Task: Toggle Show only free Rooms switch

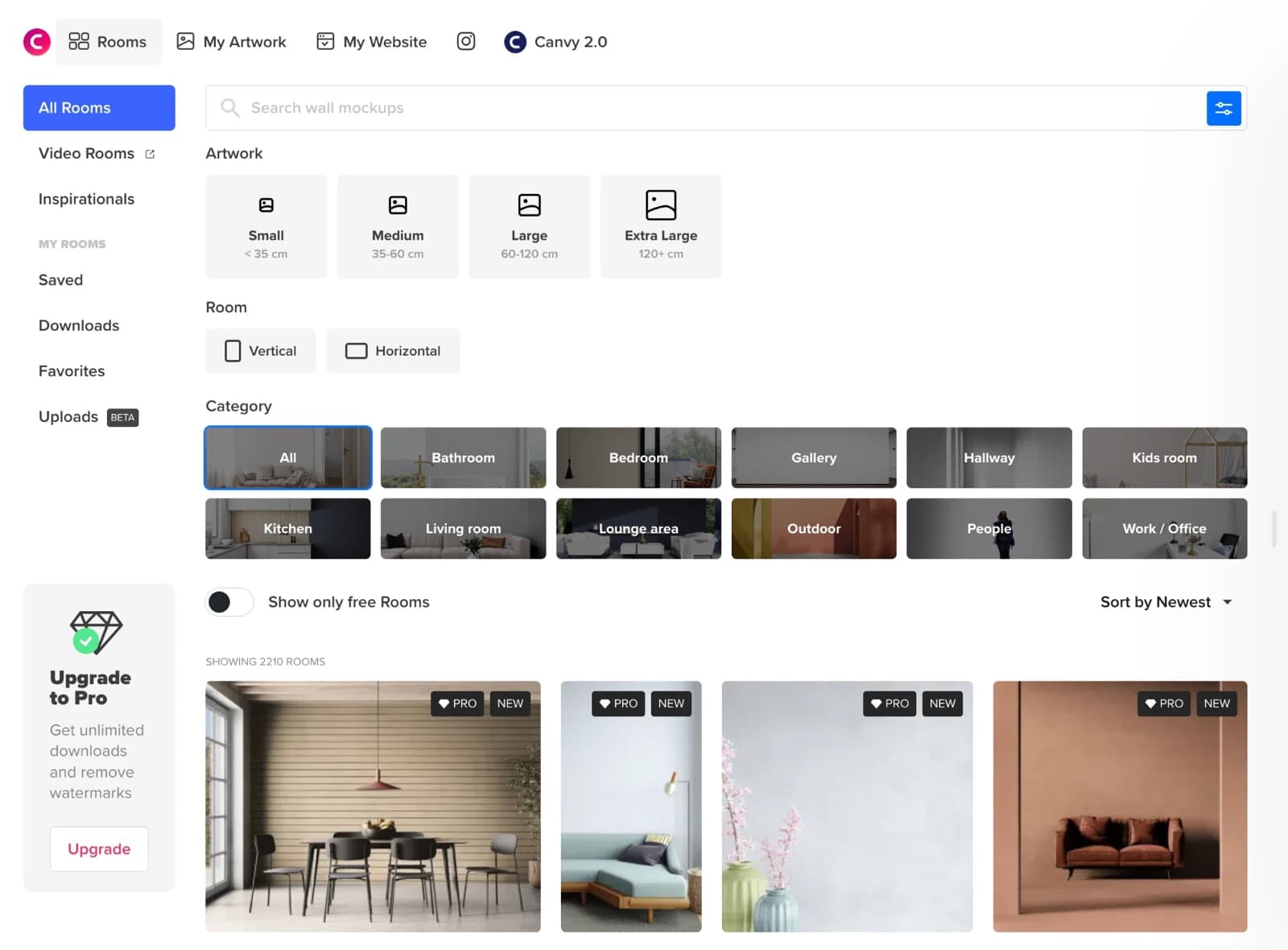Action: point(229,602)
